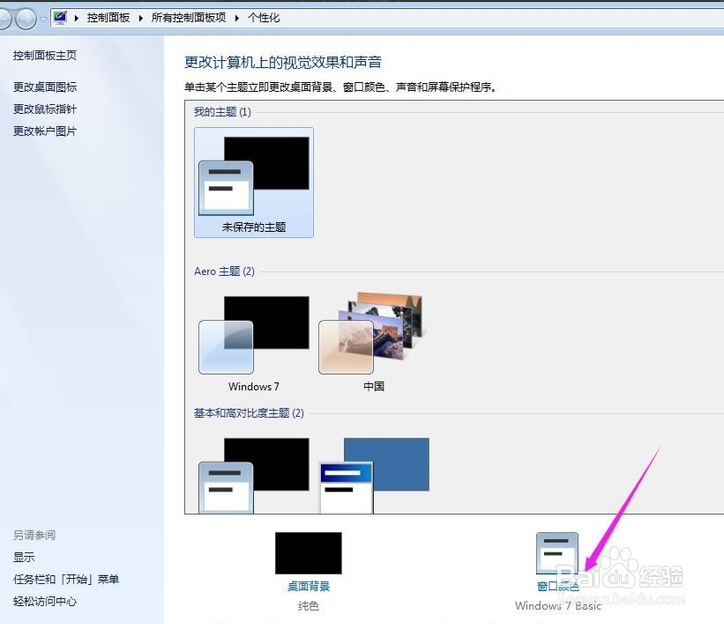The width and height of the screenshot is (724, 624).
Task: Expand arrow before 个性化 breadcrumb
Action: pos(237,18)
